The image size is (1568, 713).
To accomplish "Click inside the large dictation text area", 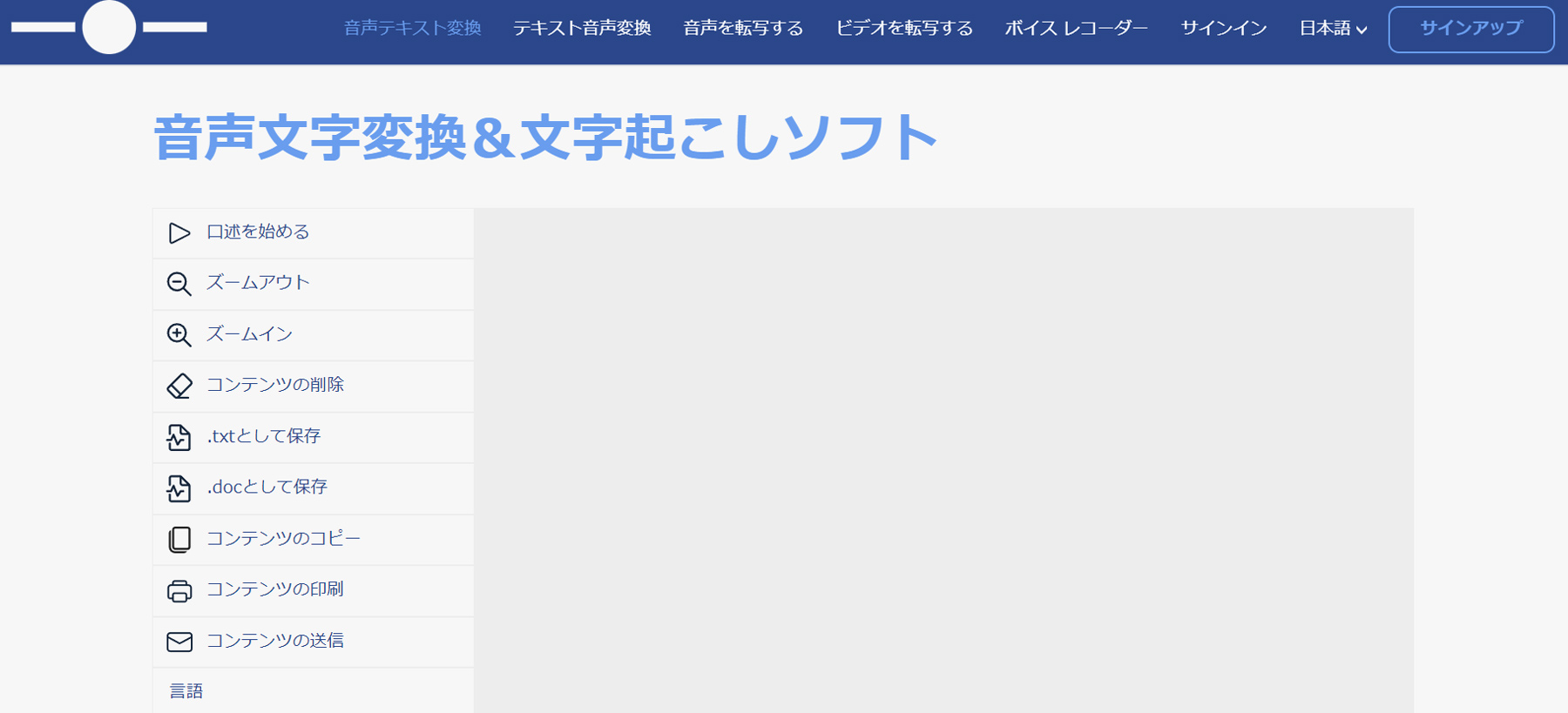I will click(944, 460).
